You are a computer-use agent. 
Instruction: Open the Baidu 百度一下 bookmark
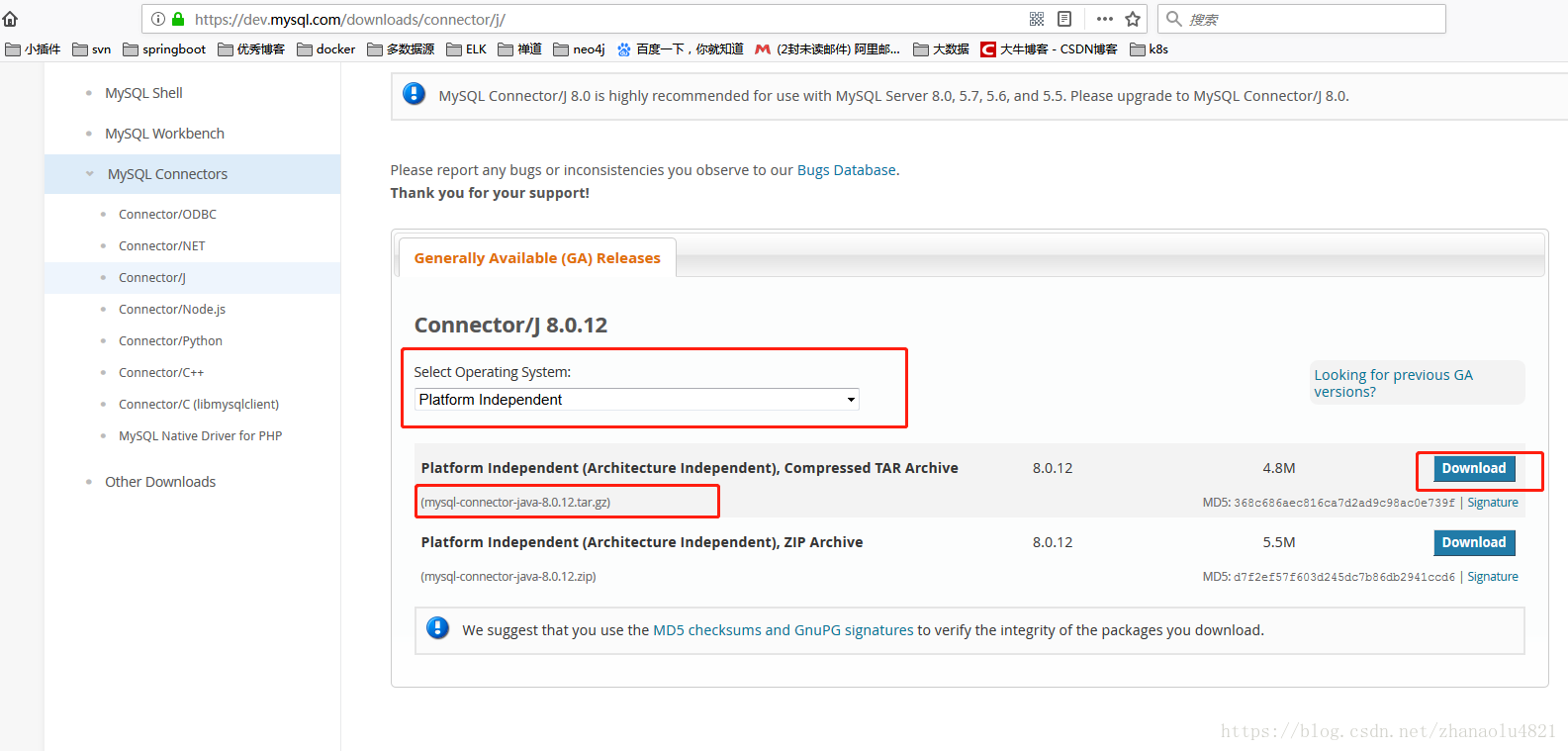[x=681, y=49]
